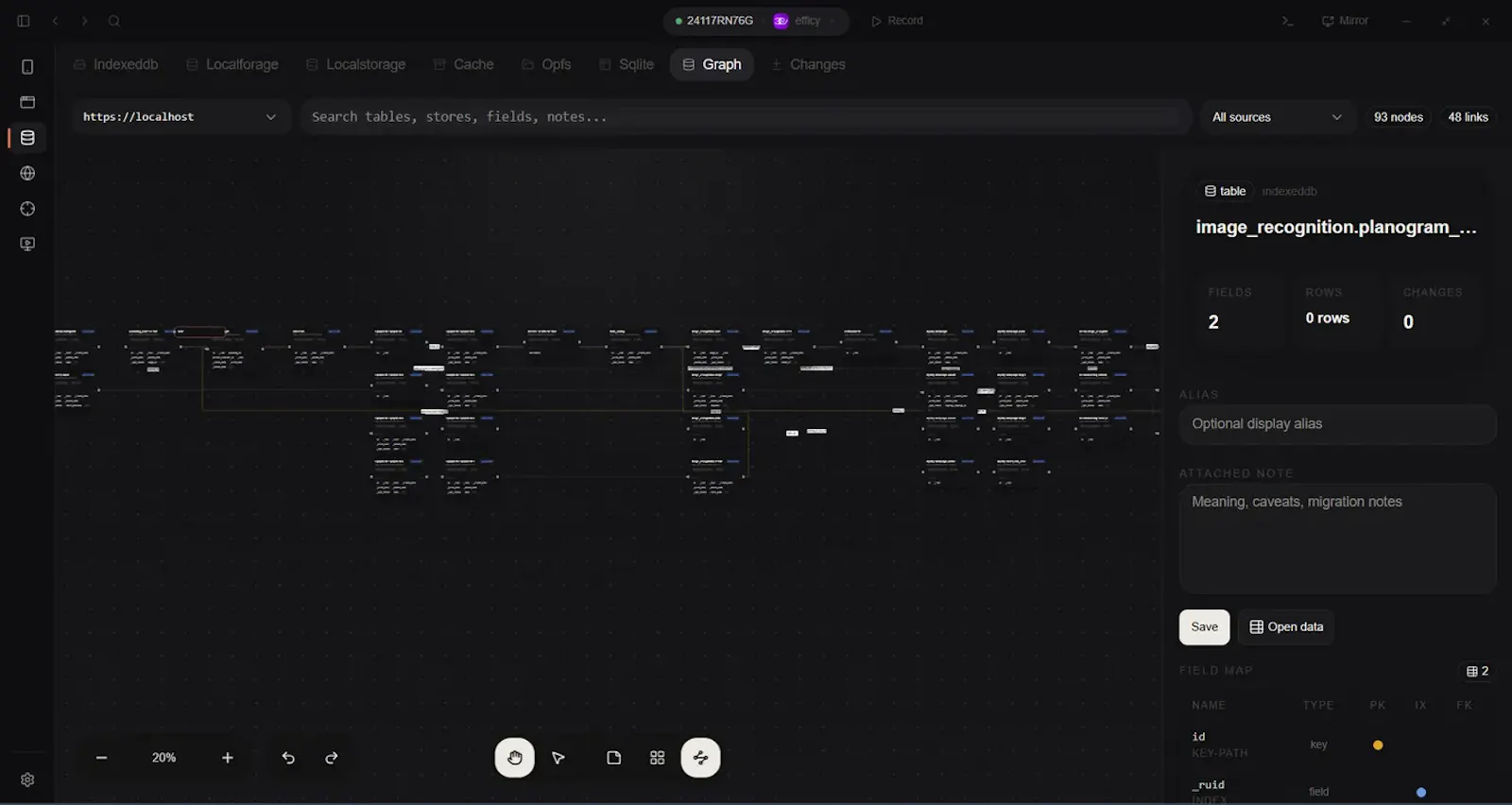The width and height of the screenshot is (1512, 805).
Task: Zoom in with the plus button
Action: [227, 758]
